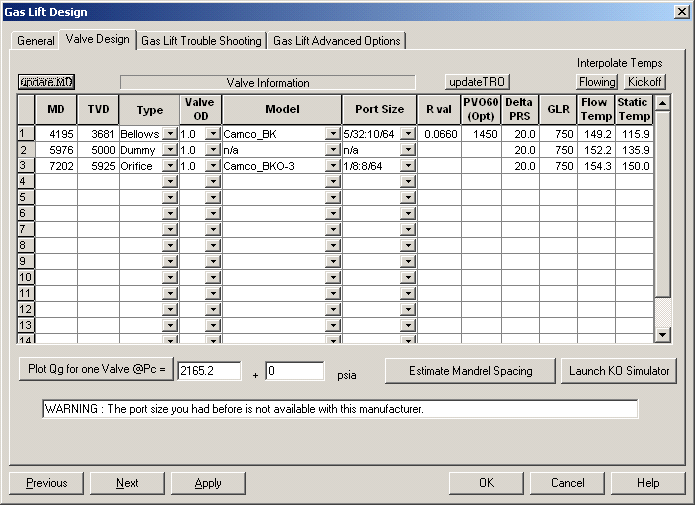Click the pressure field containing 2165.2
Screen dimensions: 695x505
[209, 371]
